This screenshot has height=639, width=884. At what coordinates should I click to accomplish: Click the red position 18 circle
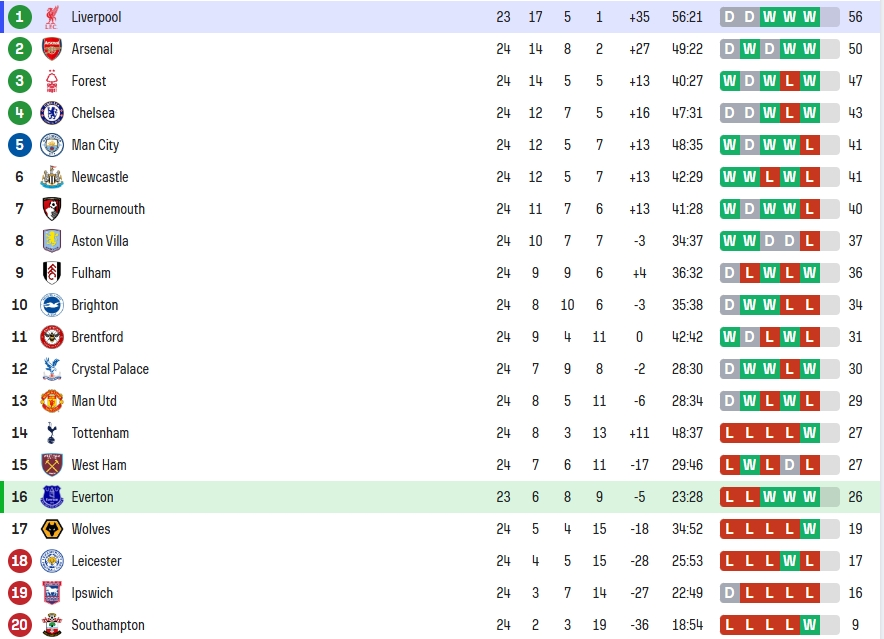coord(20,561)
